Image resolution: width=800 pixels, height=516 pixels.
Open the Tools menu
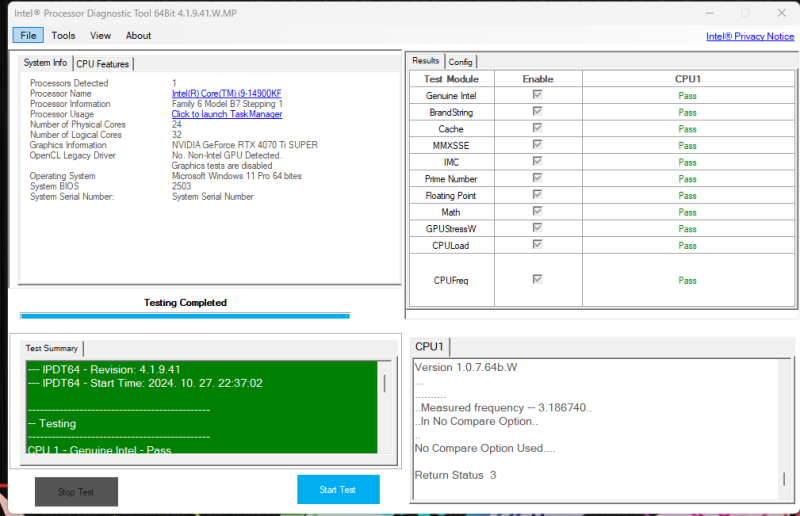click(63, 35)
